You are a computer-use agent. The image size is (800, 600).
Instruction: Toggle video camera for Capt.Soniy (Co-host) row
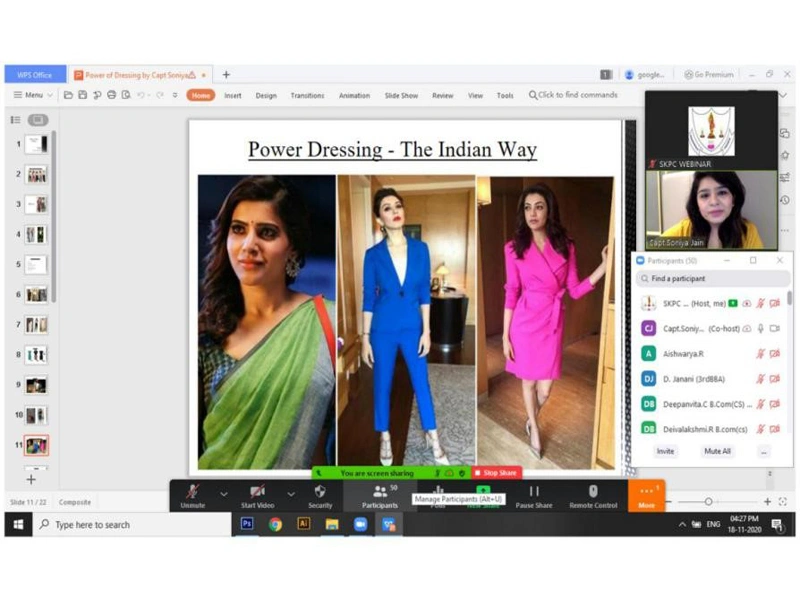pos(775,329)
